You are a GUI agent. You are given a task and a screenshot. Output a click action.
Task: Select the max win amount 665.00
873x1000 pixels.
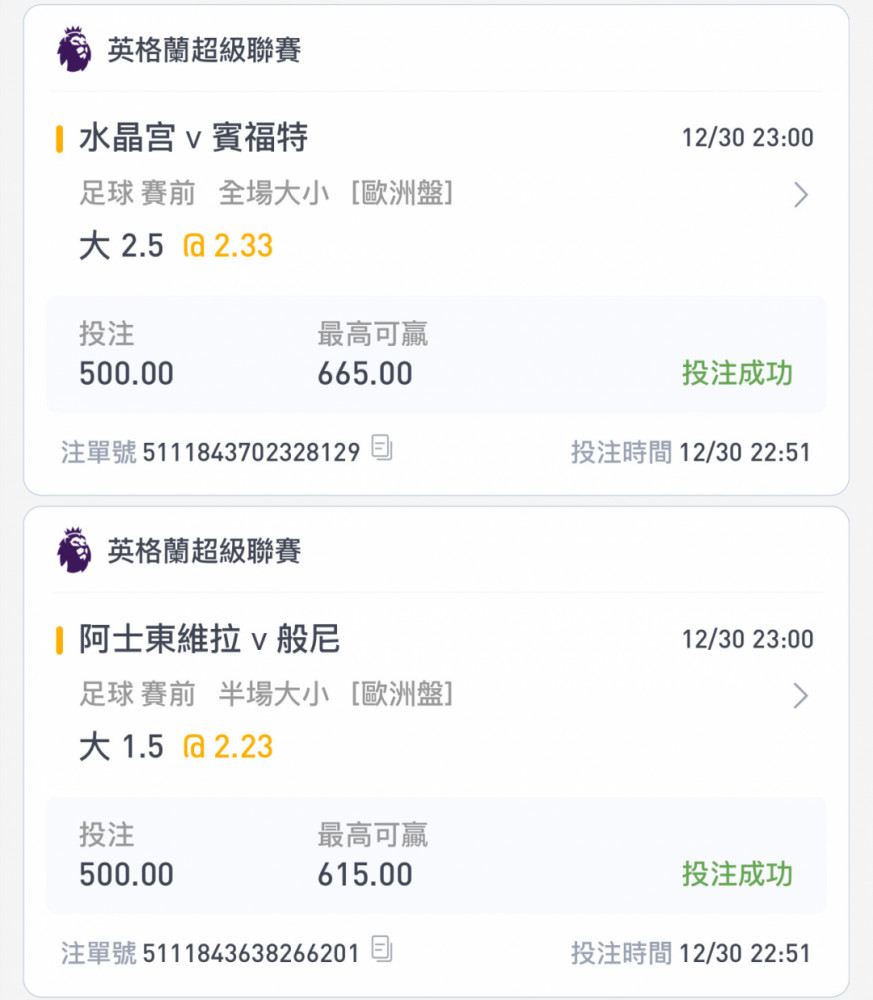click(x=365, y=374)
